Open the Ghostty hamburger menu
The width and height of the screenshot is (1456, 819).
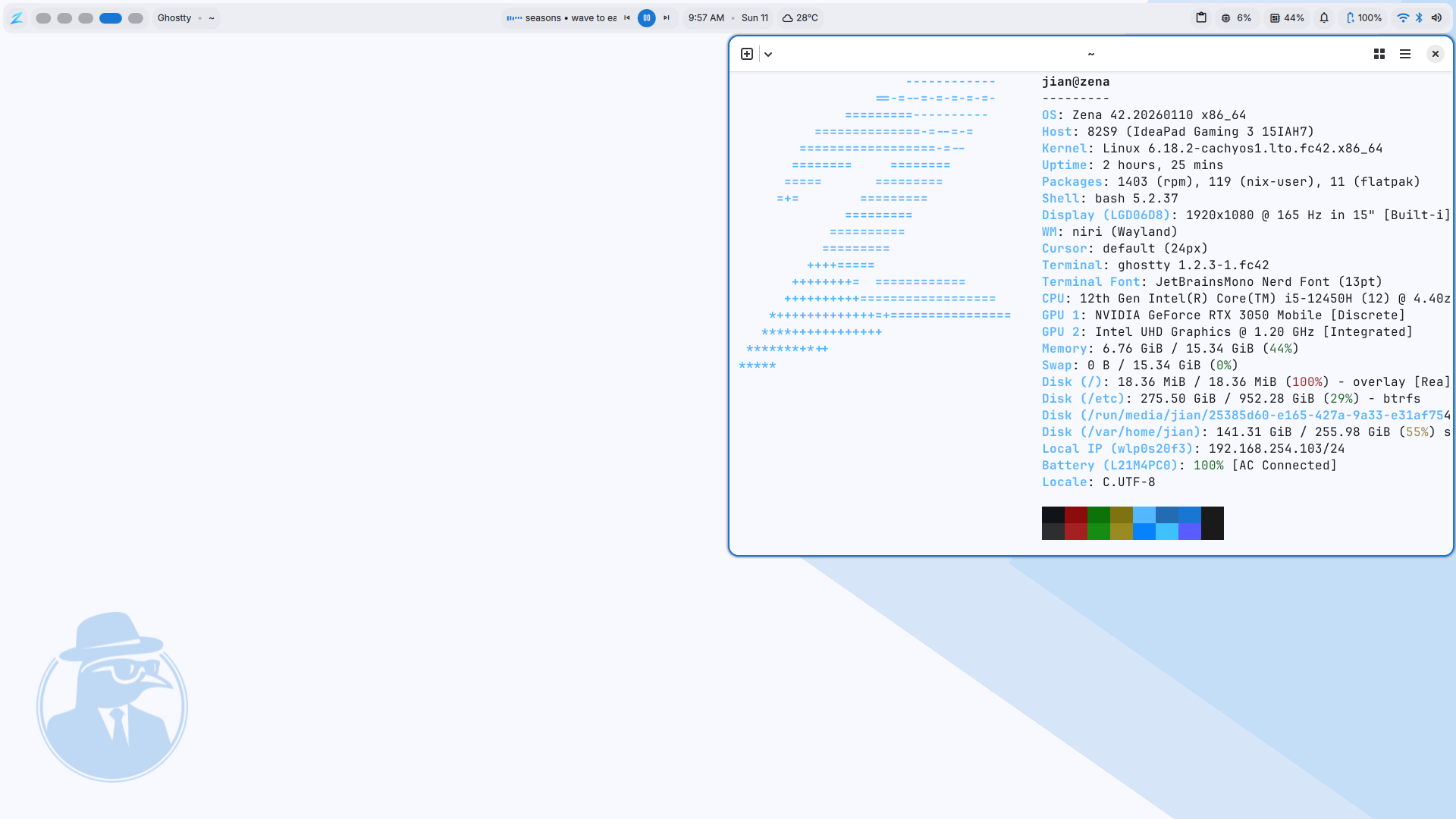click(1405, 54)
